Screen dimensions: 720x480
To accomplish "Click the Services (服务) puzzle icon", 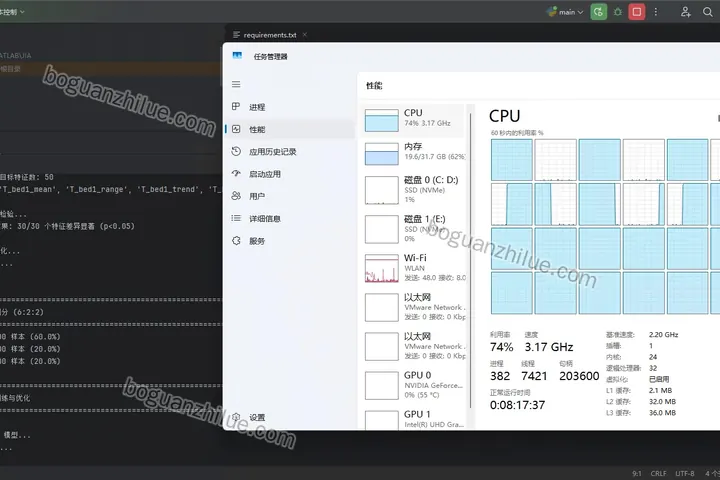I will tap(236, 240).
